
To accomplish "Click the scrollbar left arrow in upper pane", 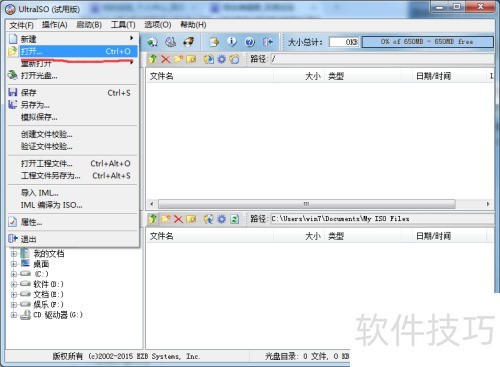I will pos(152,204).
